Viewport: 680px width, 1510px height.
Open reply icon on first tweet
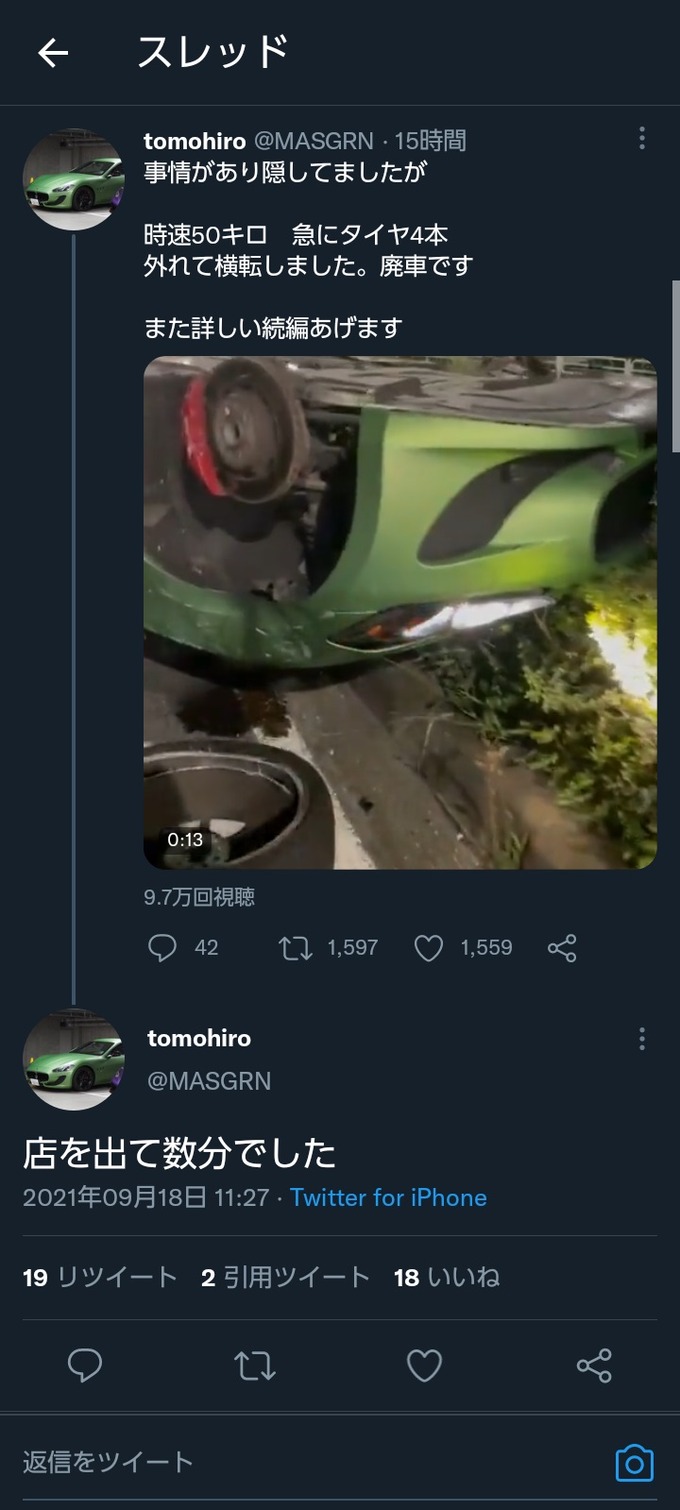pyautogui.click(x=162, y=948)
